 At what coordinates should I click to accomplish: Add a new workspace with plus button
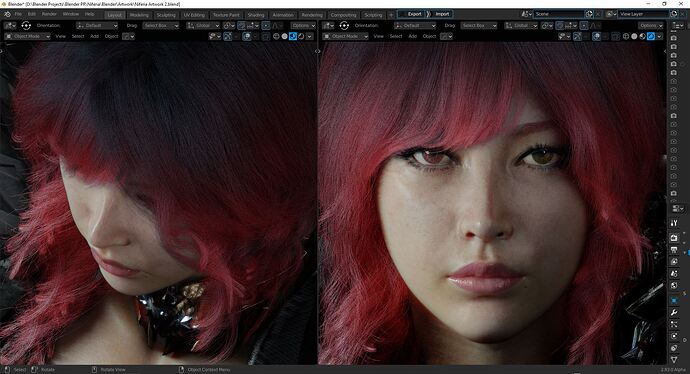390,15
